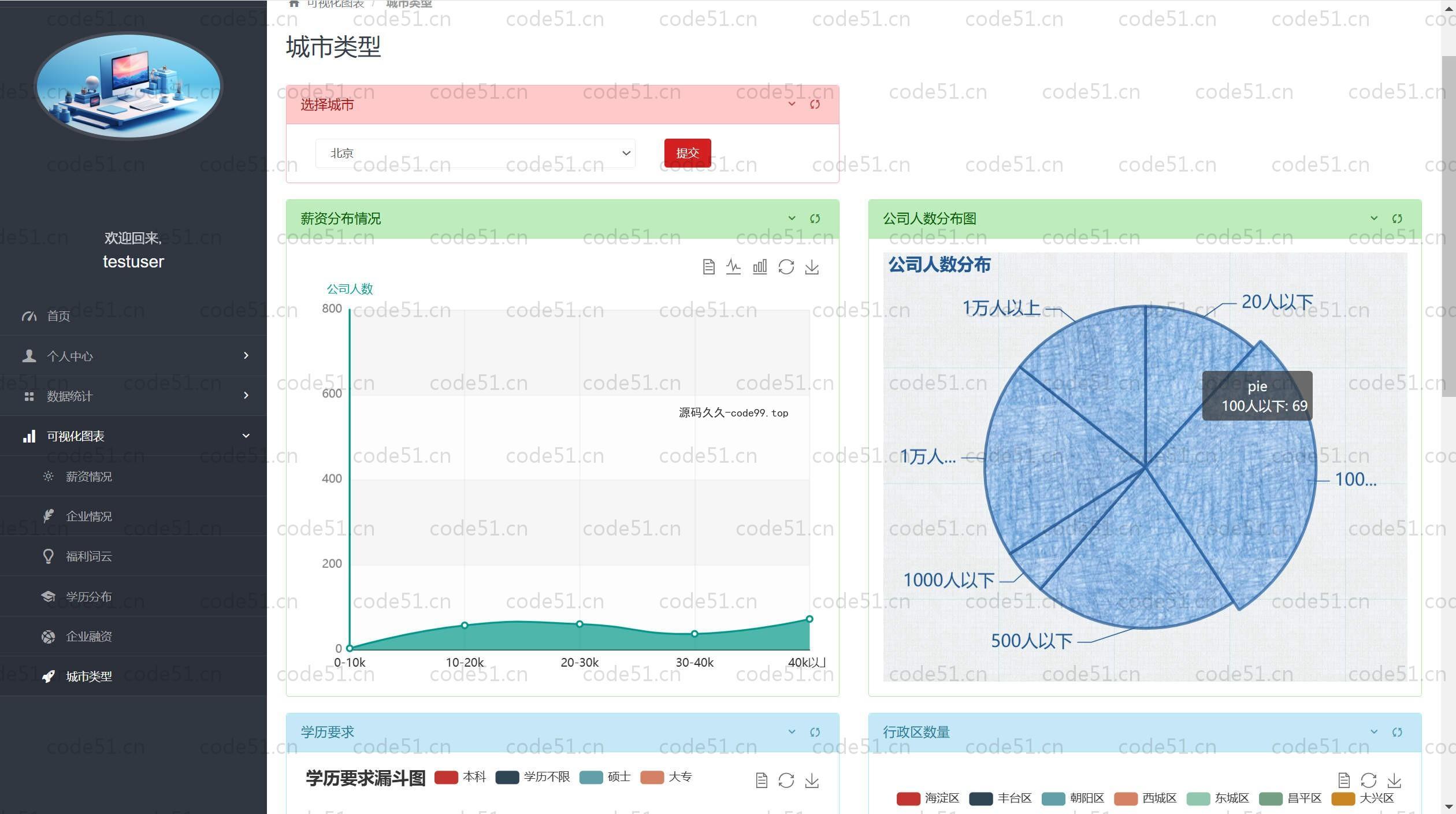Click the grid icon beside 数据统计

click(29, 396)
